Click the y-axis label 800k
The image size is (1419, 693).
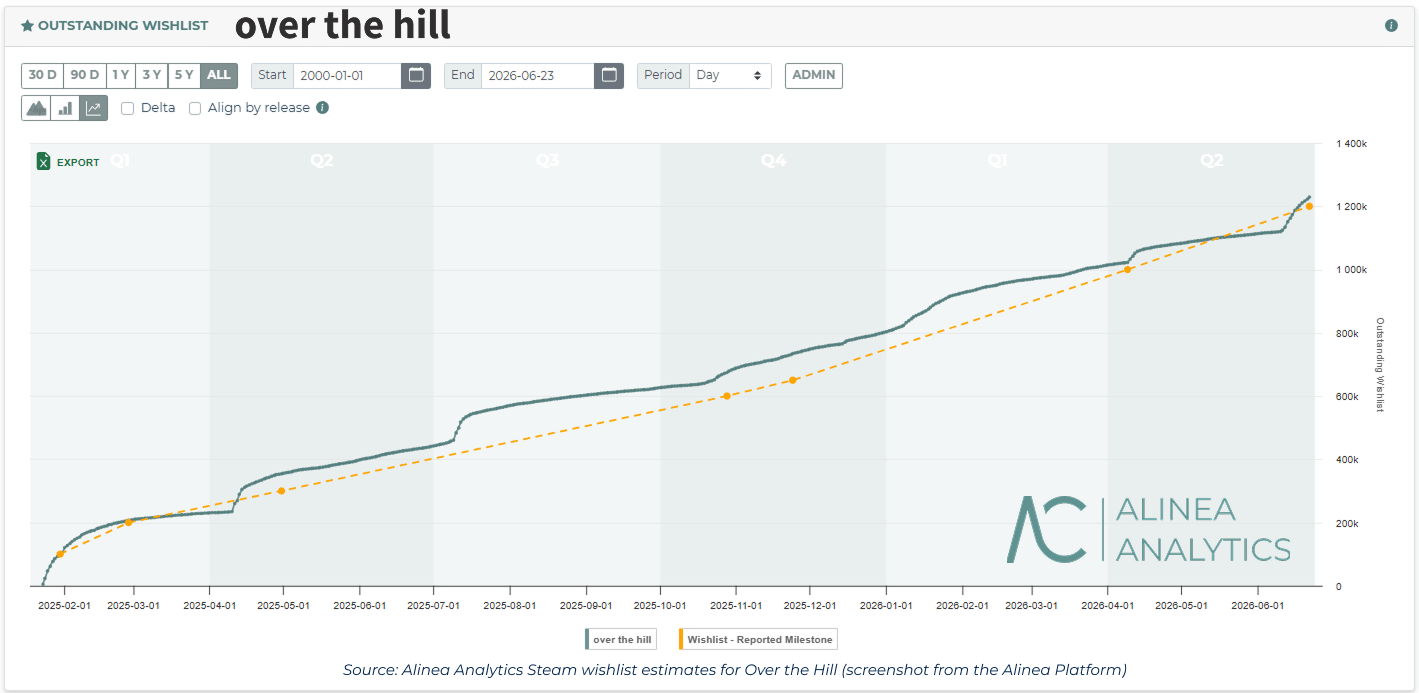(x=1347, y=333)
